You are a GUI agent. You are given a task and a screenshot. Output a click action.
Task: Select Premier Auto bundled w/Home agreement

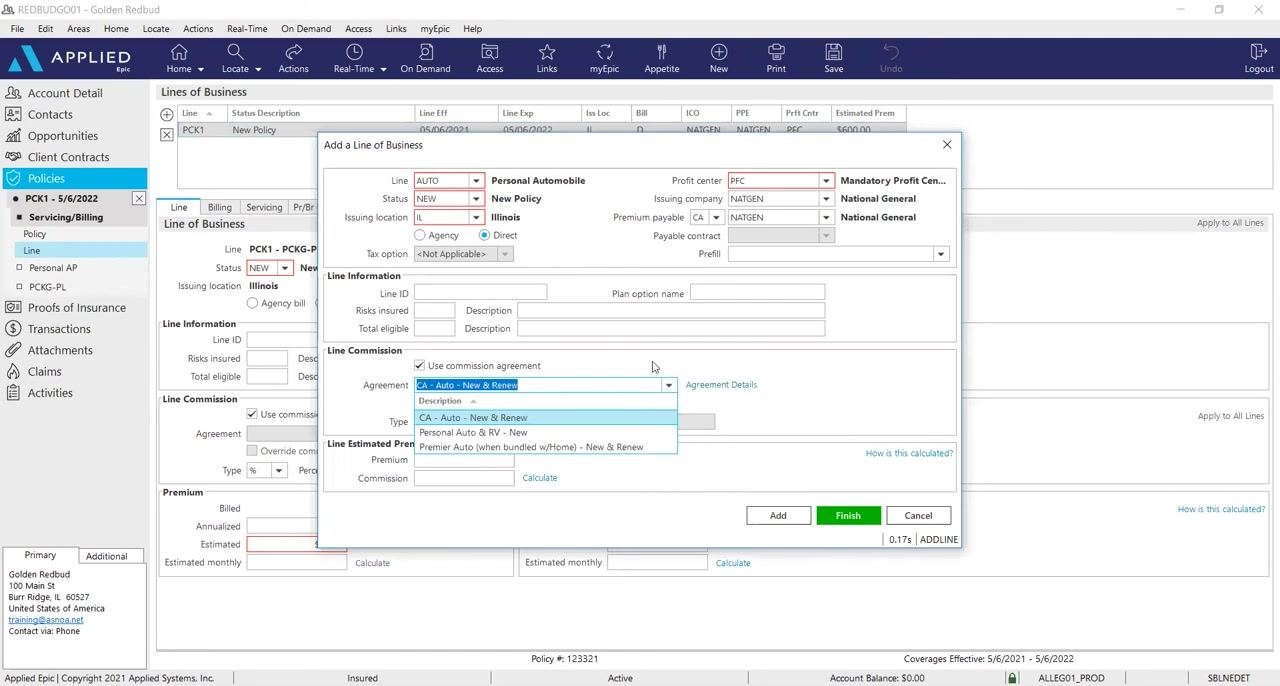pos(546,447)
